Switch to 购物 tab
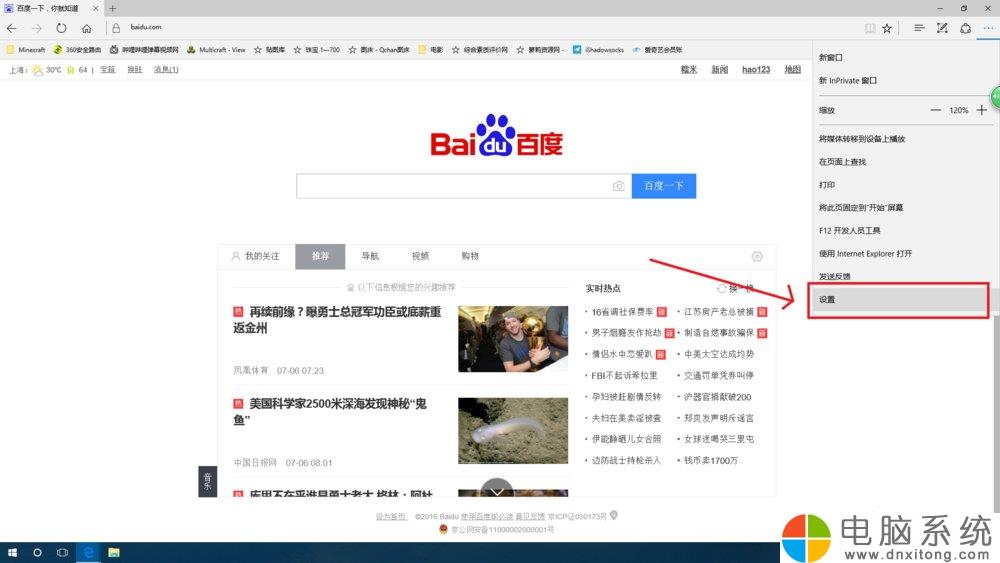Screen dimensions: 1000x563 (470, 256)
